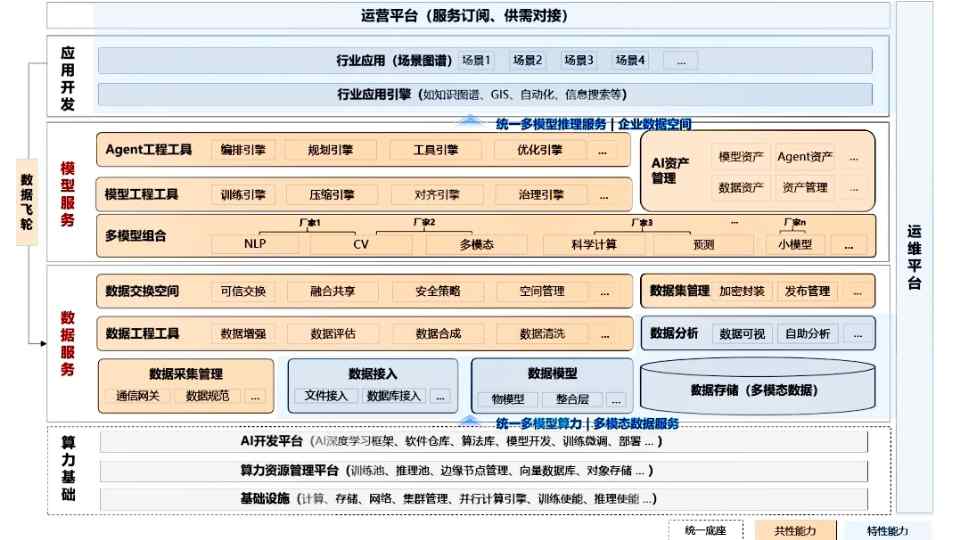Select the 场景1 box in 行业应用

click(x=476, y=61)
